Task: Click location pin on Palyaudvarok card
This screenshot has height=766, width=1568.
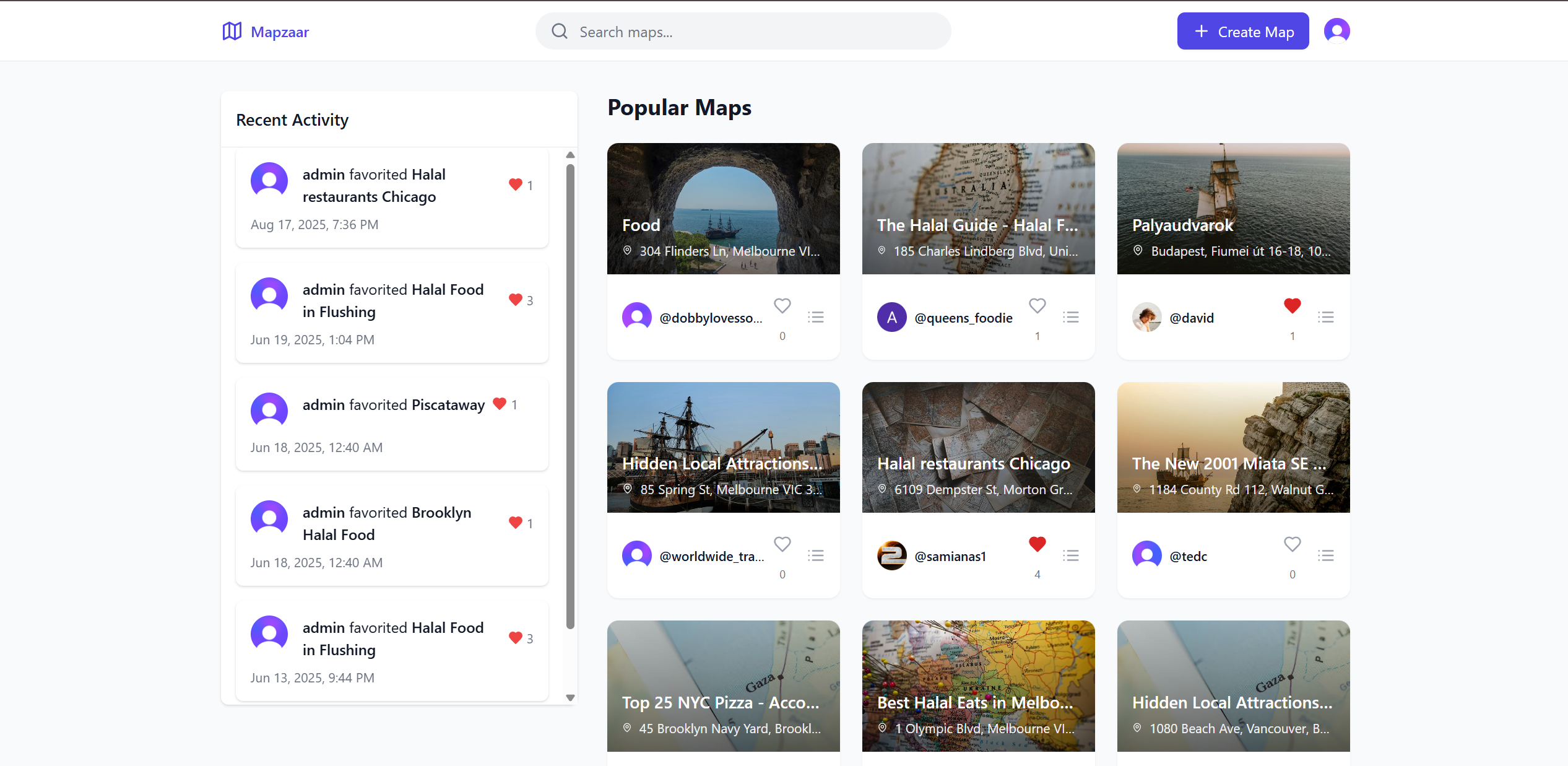Action: pyautogui.click(x=1138, y=250)
